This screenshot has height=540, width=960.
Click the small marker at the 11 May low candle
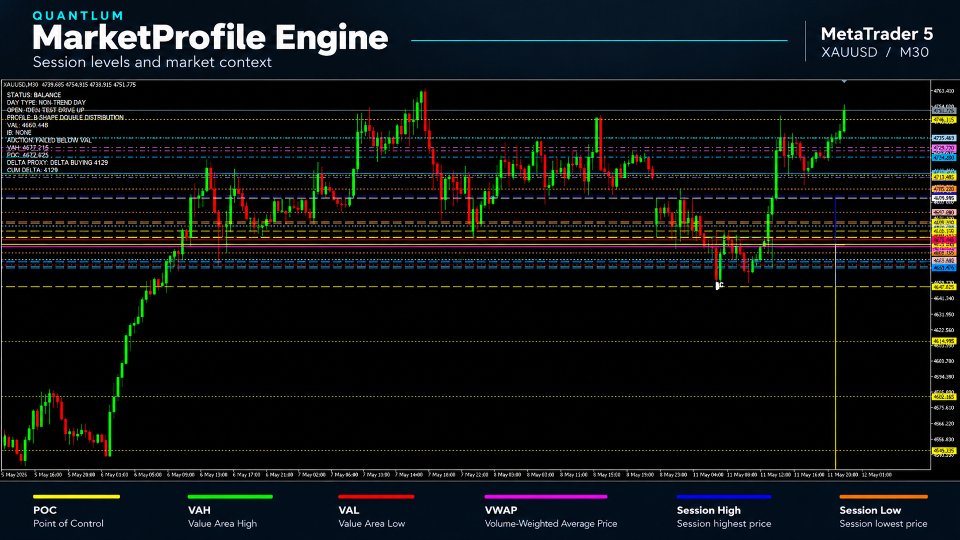719,285
